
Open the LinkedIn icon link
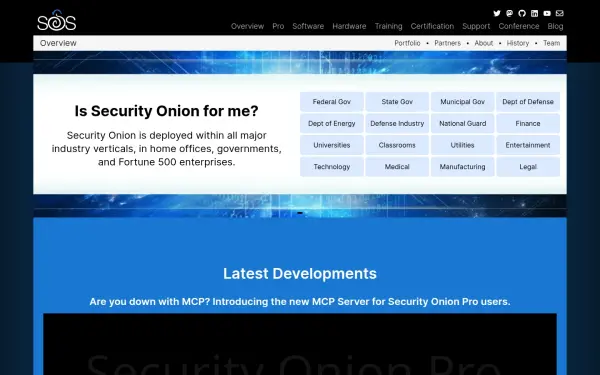[x=535, y=13]
